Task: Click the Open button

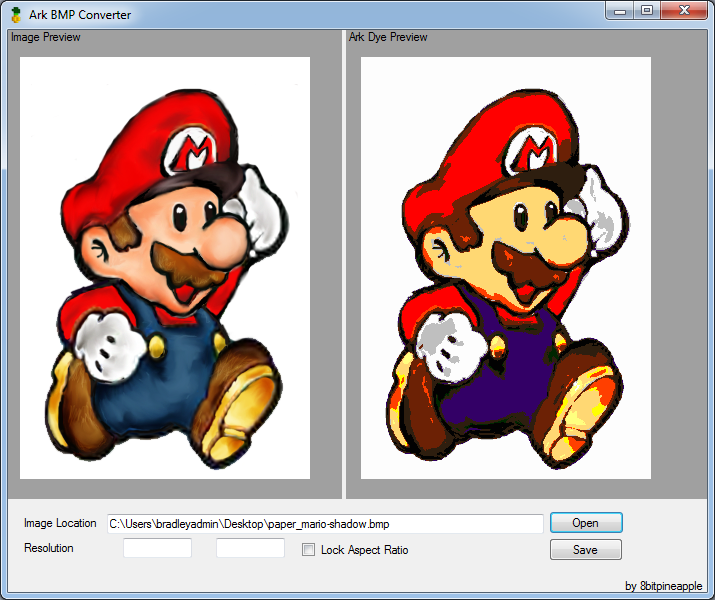Action: point(586,522)
